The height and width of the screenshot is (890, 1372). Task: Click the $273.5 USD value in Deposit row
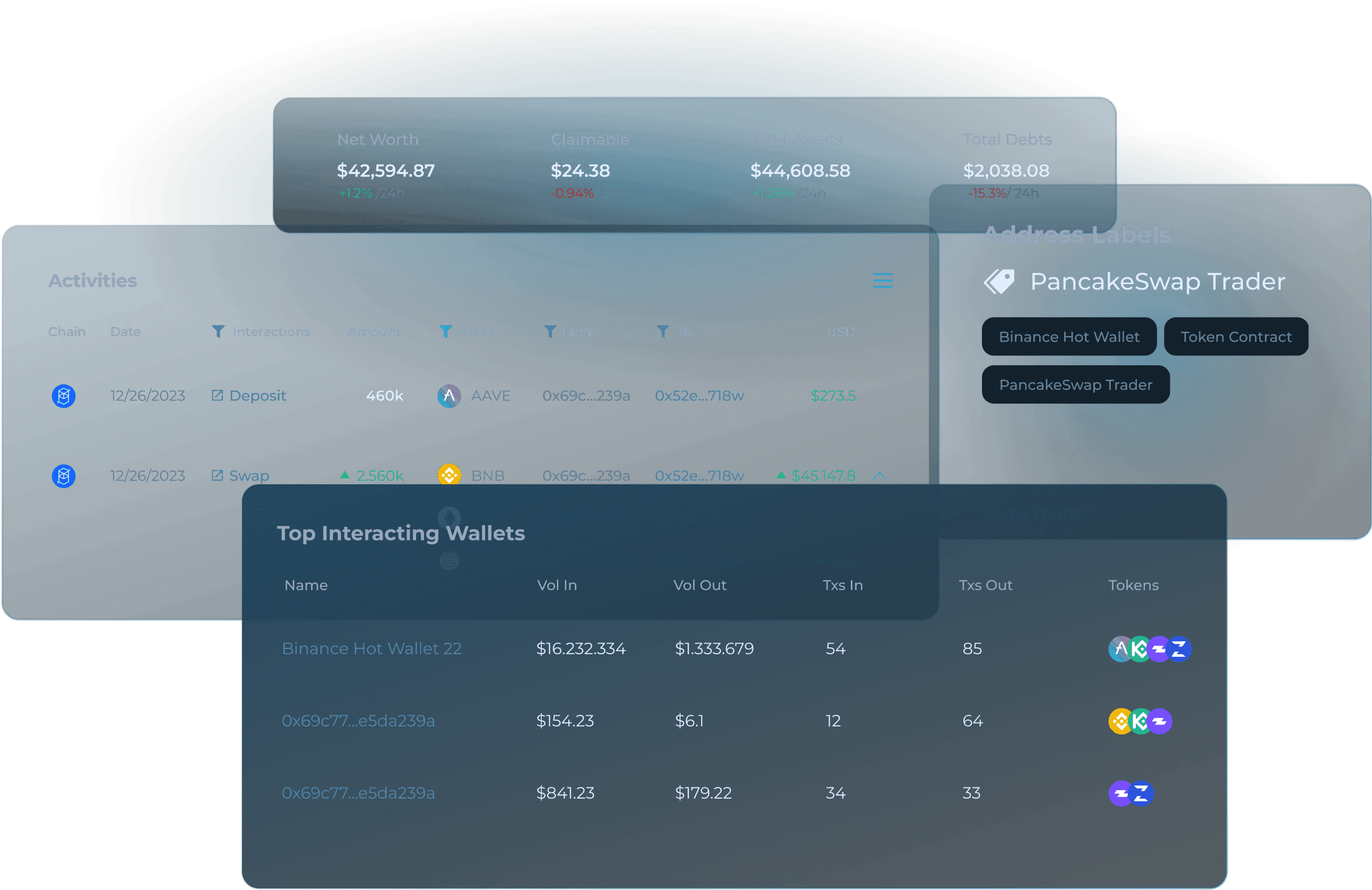(832, 396)
